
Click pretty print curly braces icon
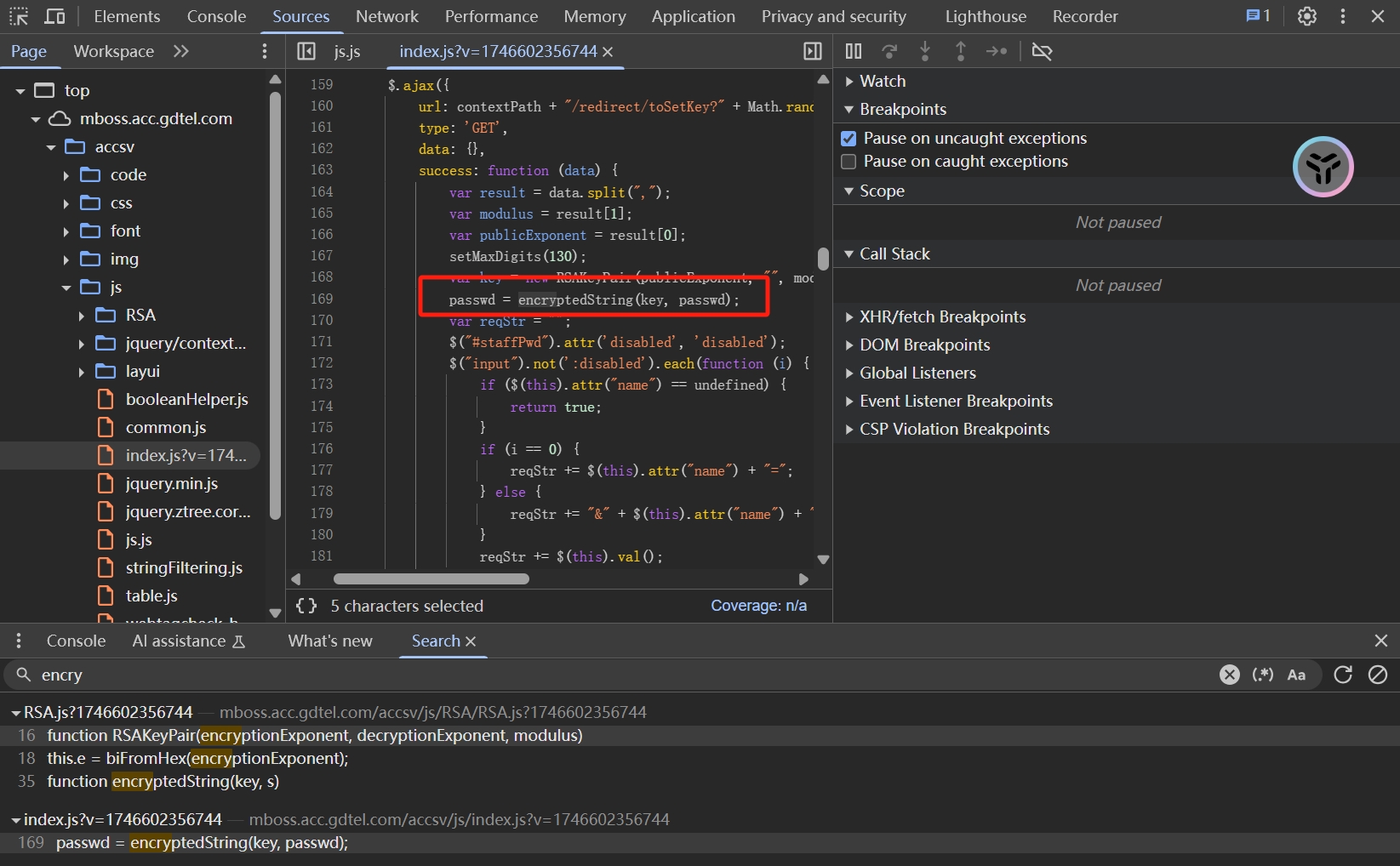pos(306,606)
